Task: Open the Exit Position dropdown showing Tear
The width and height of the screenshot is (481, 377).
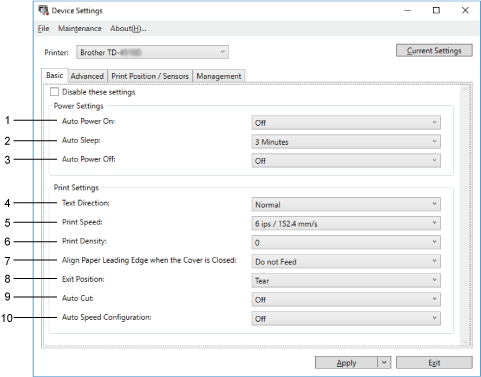Action: point(346,280)
